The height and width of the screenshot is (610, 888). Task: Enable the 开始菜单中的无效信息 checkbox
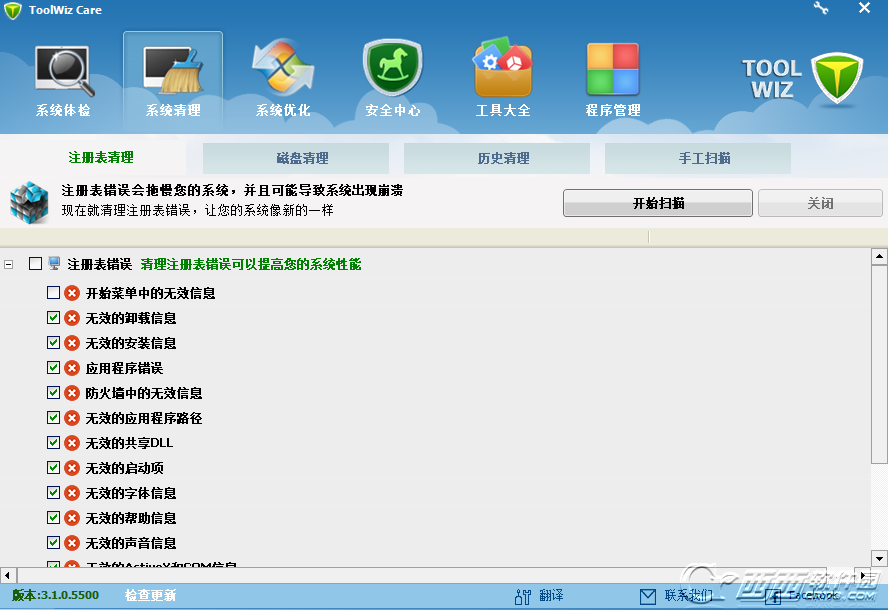click(53, 292)
